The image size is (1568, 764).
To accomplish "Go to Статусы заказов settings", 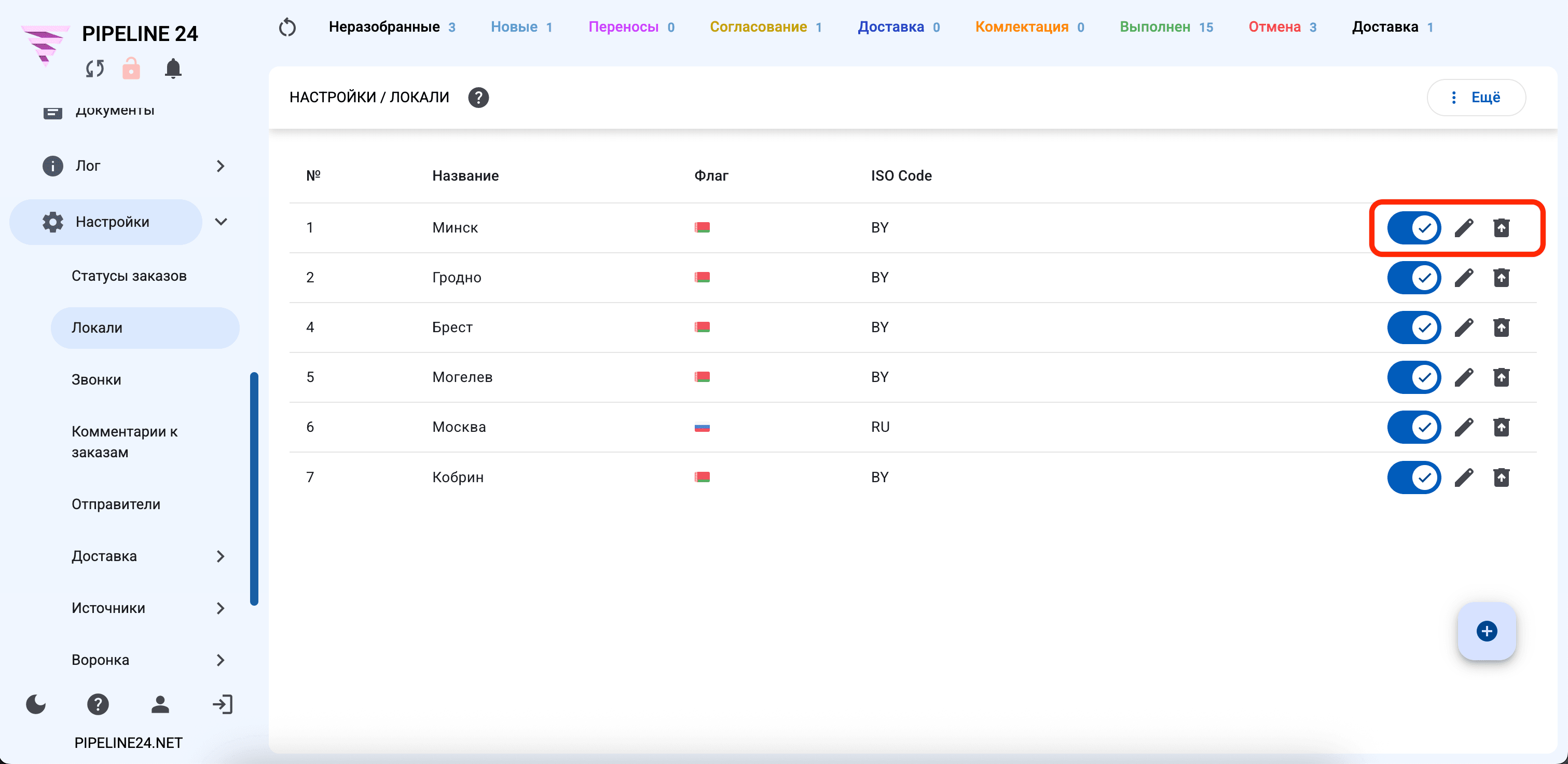I will tap(129, 276).
